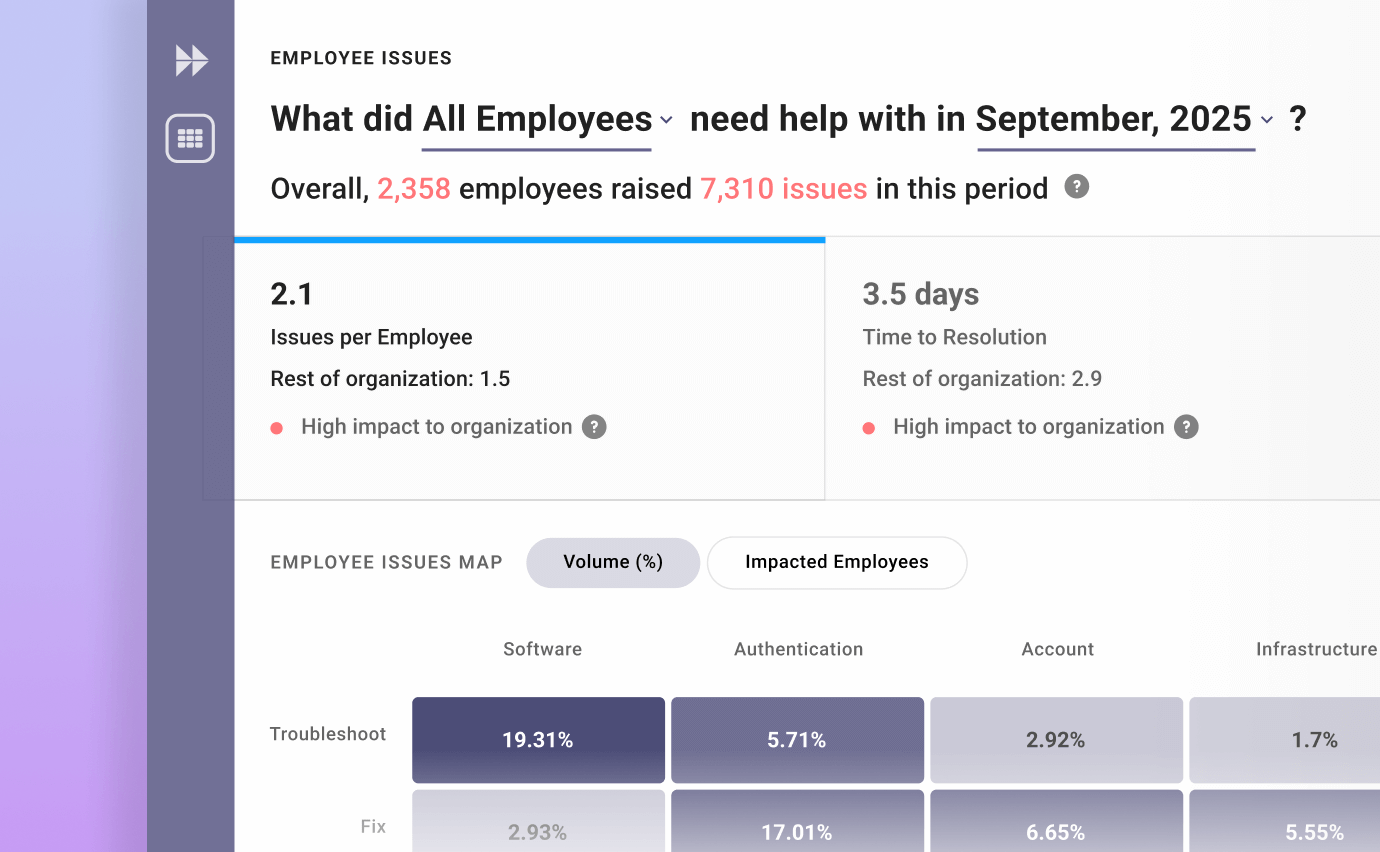The height and width of the screenshot is (852, 1380).
Task: Open help tooltip for Time to Resolution impact
Action: click(x=1186, y=427)
